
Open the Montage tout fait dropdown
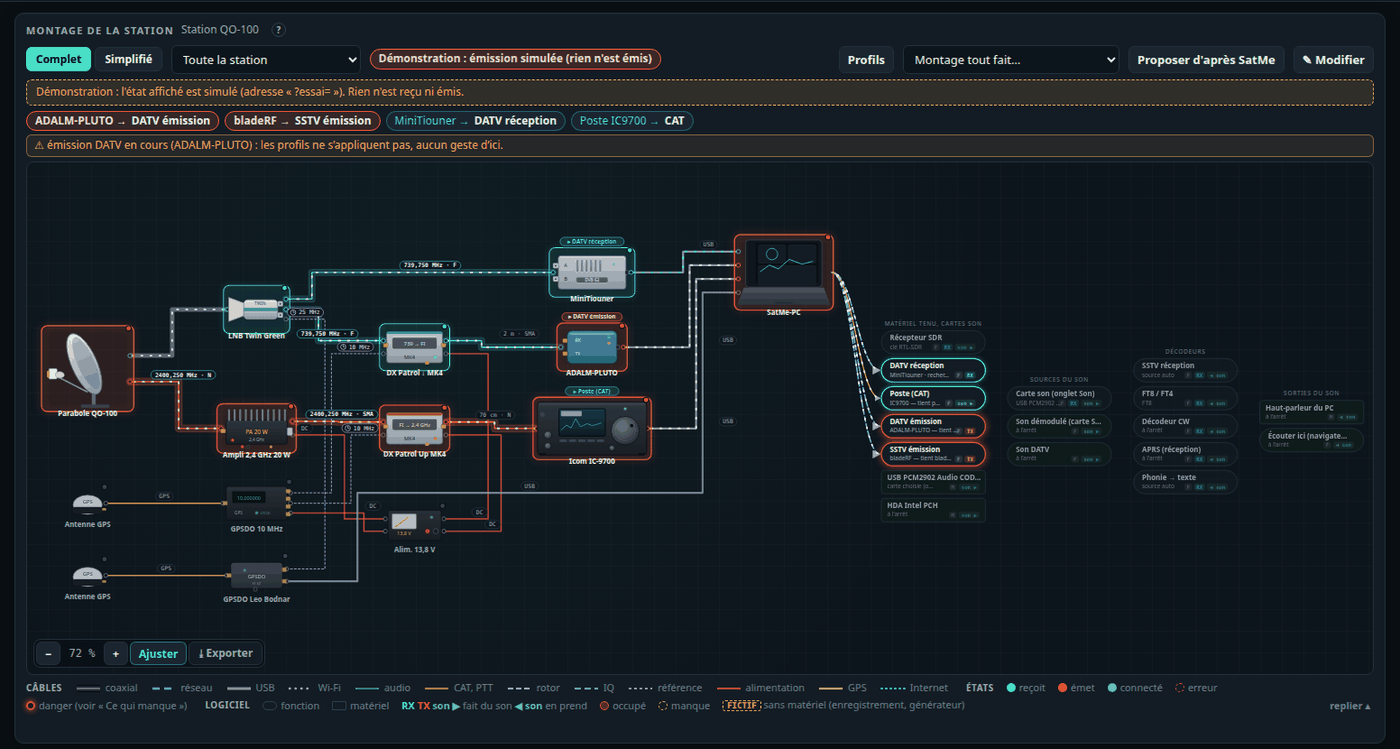pos(1011,60)
